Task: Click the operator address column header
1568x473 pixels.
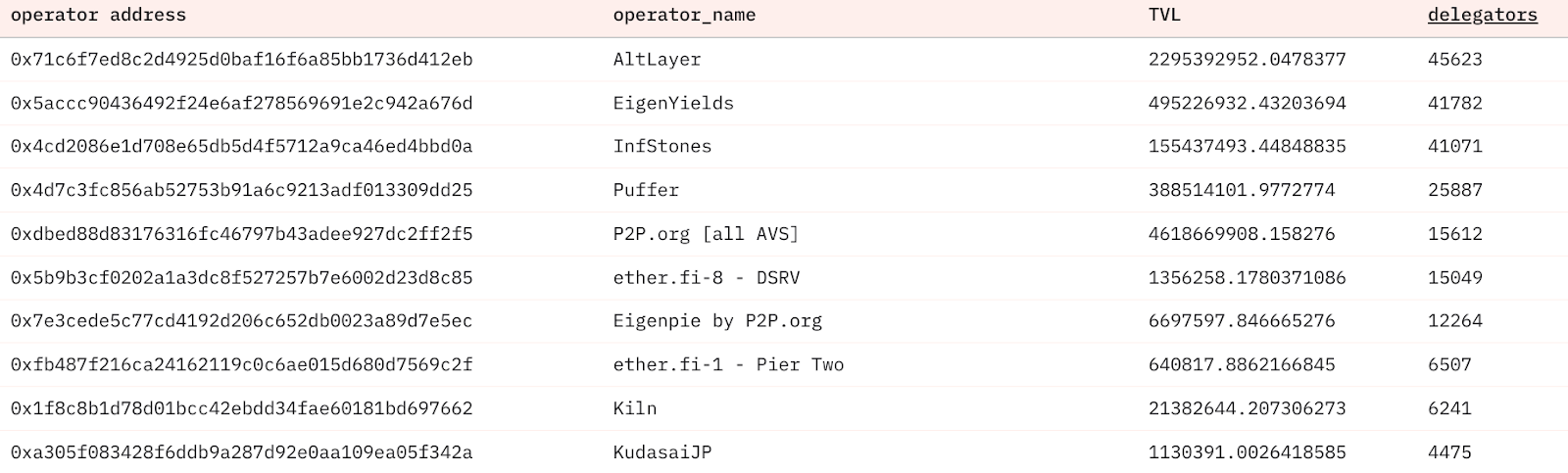Action: coord(98,15)
